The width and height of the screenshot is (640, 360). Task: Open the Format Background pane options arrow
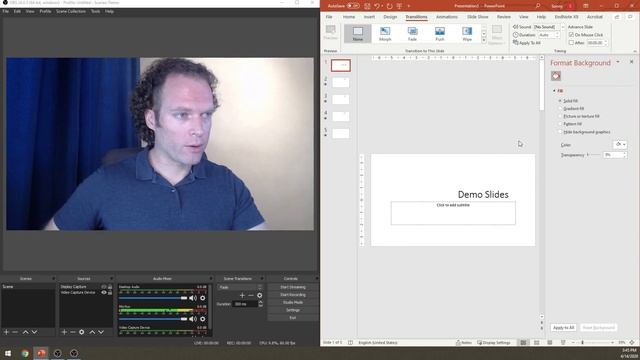618,62
